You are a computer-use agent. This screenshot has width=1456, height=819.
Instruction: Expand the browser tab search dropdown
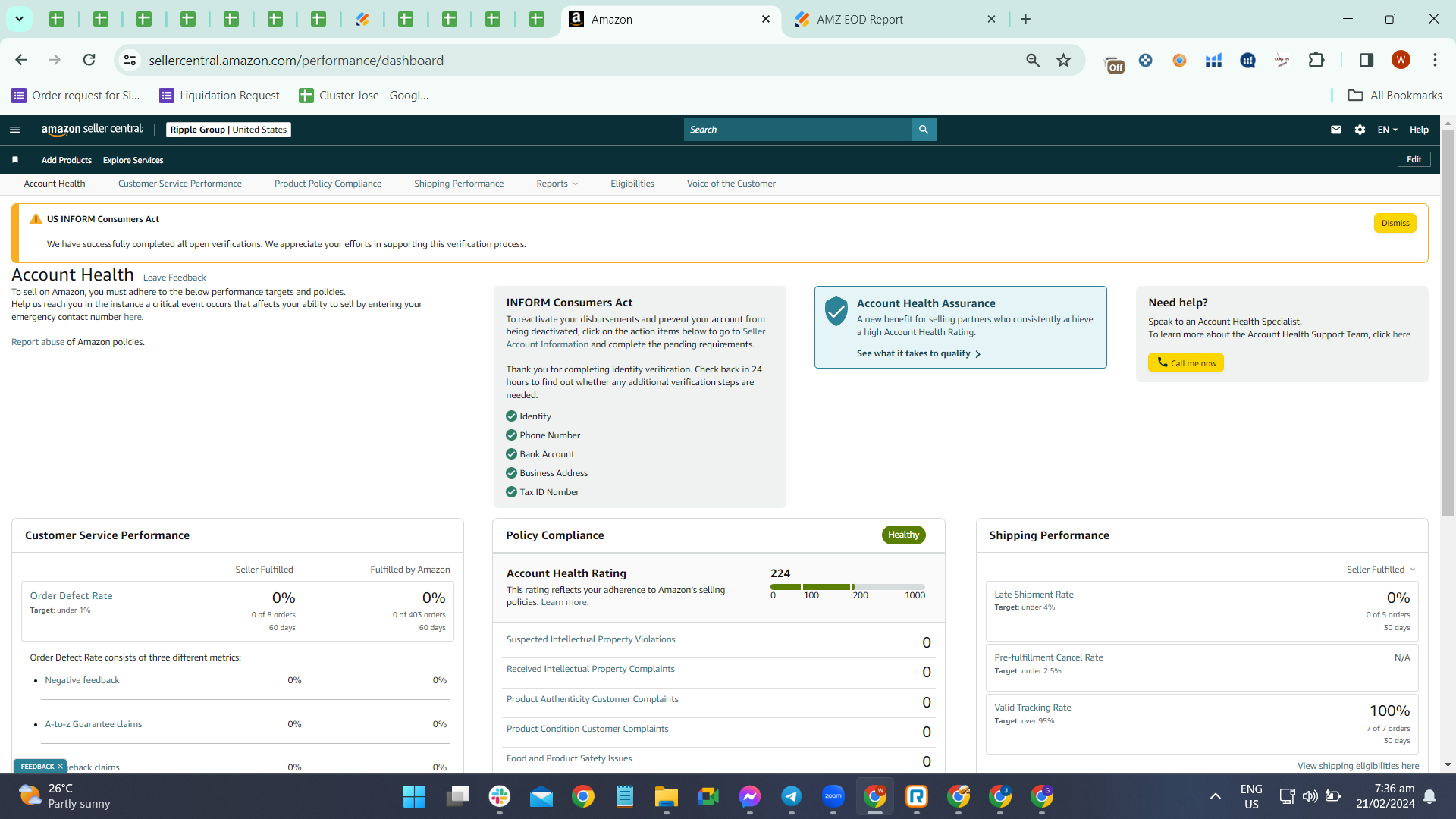[x=19, y=19]
